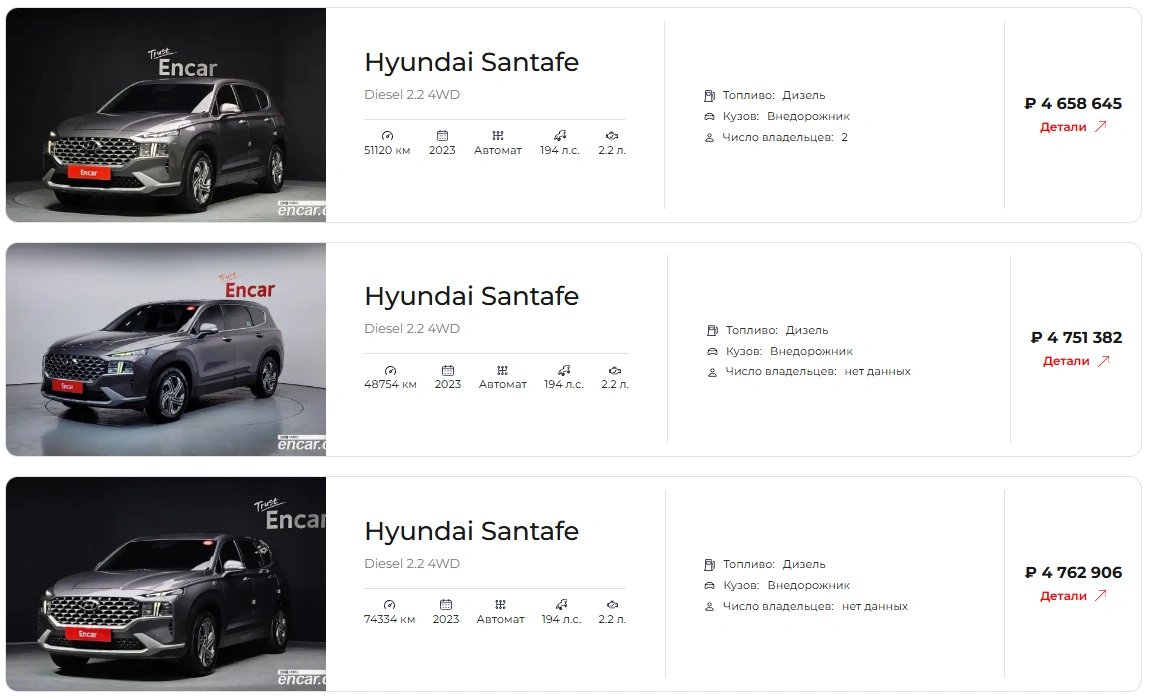This screenshot has height=699, width=1149.
Task: Click the fuel pump icon in the first listing
Action: (709, 95)
